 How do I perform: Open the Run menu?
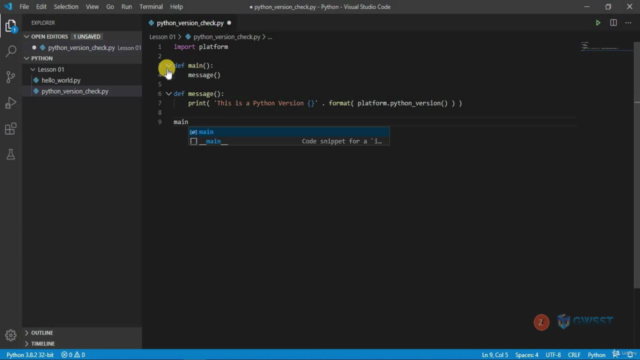click(127, 7)
